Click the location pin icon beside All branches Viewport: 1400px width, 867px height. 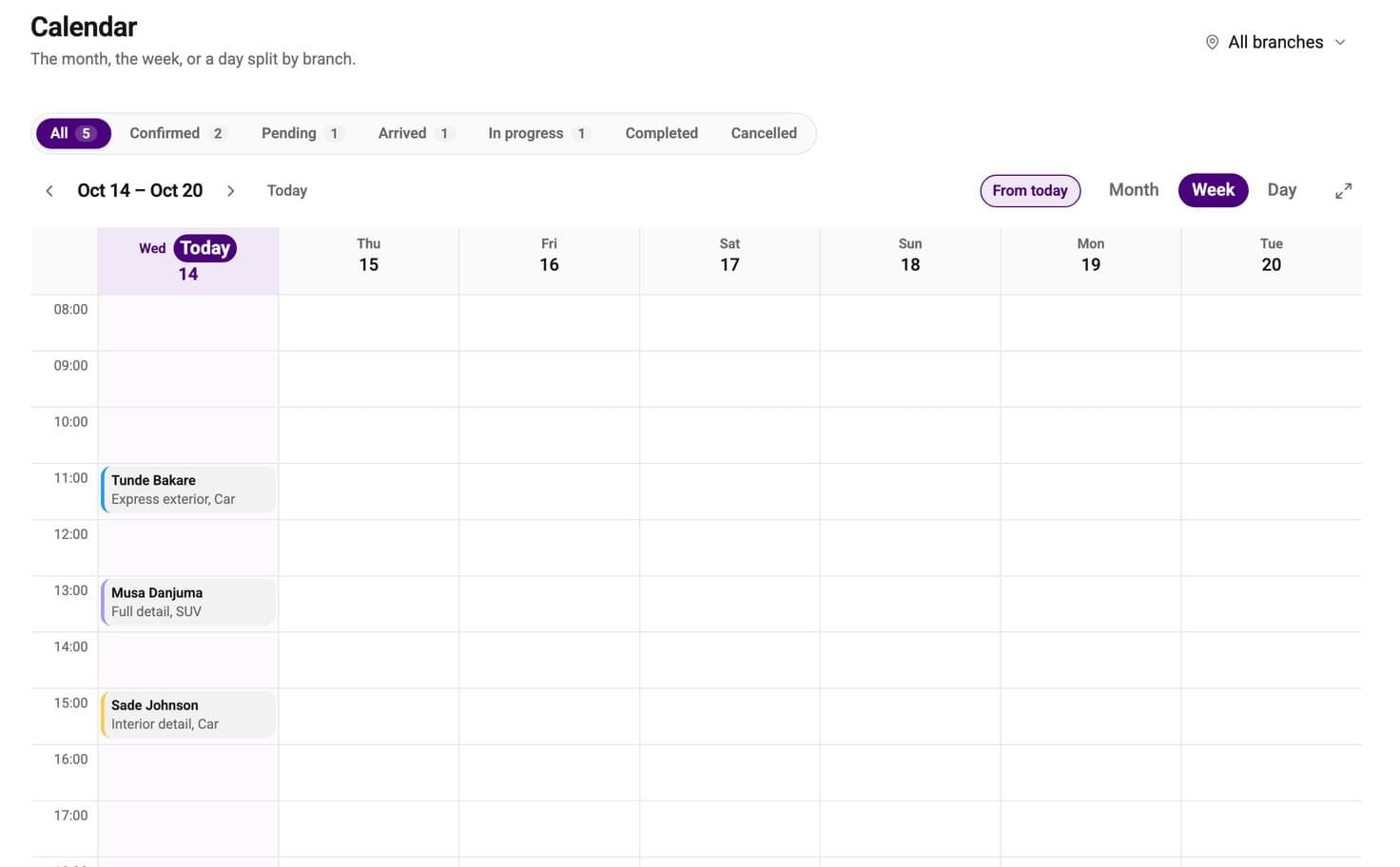(1212, 42)
